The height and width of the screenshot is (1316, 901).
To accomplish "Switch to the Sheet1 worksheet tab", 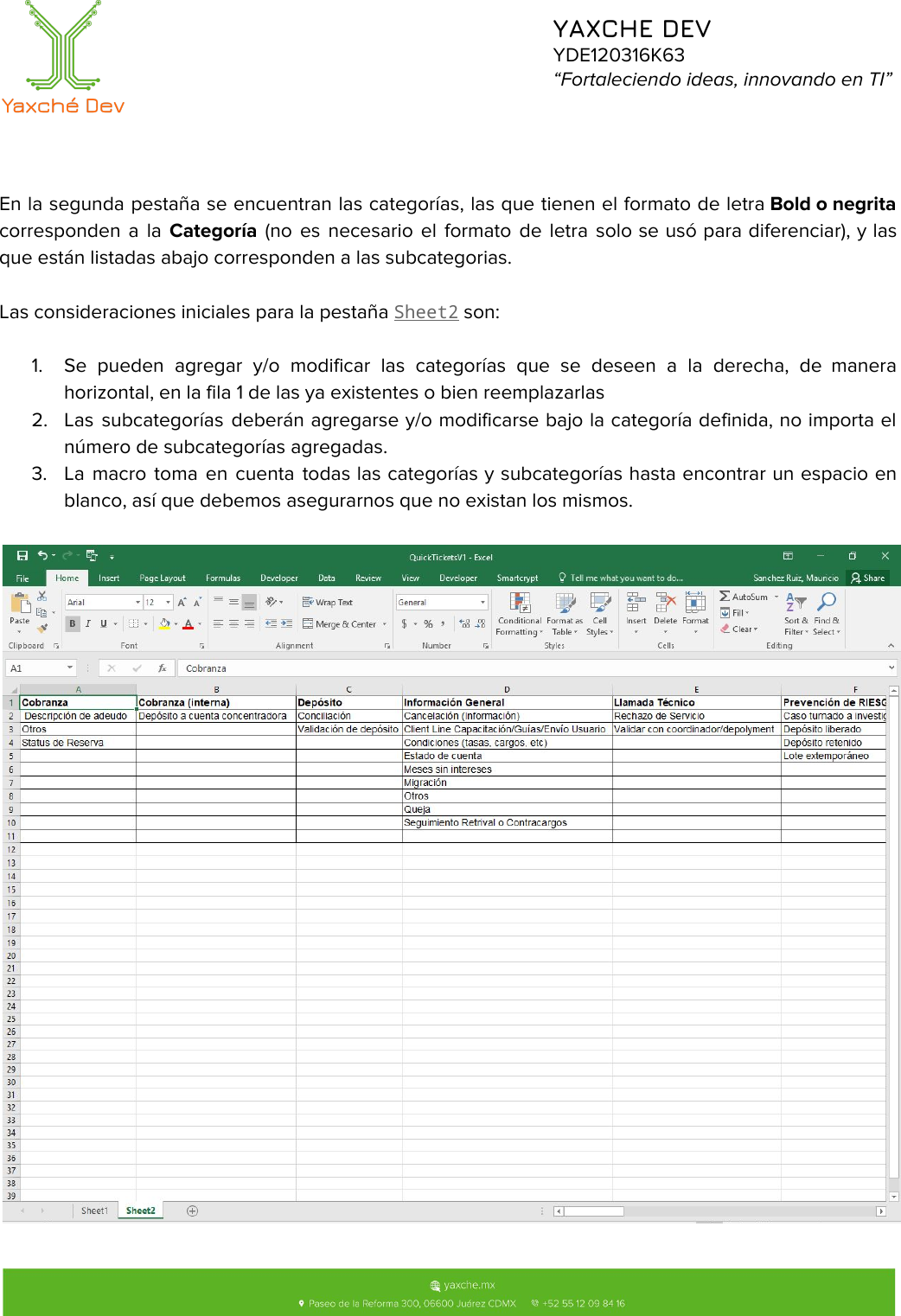I will 95,1211.
